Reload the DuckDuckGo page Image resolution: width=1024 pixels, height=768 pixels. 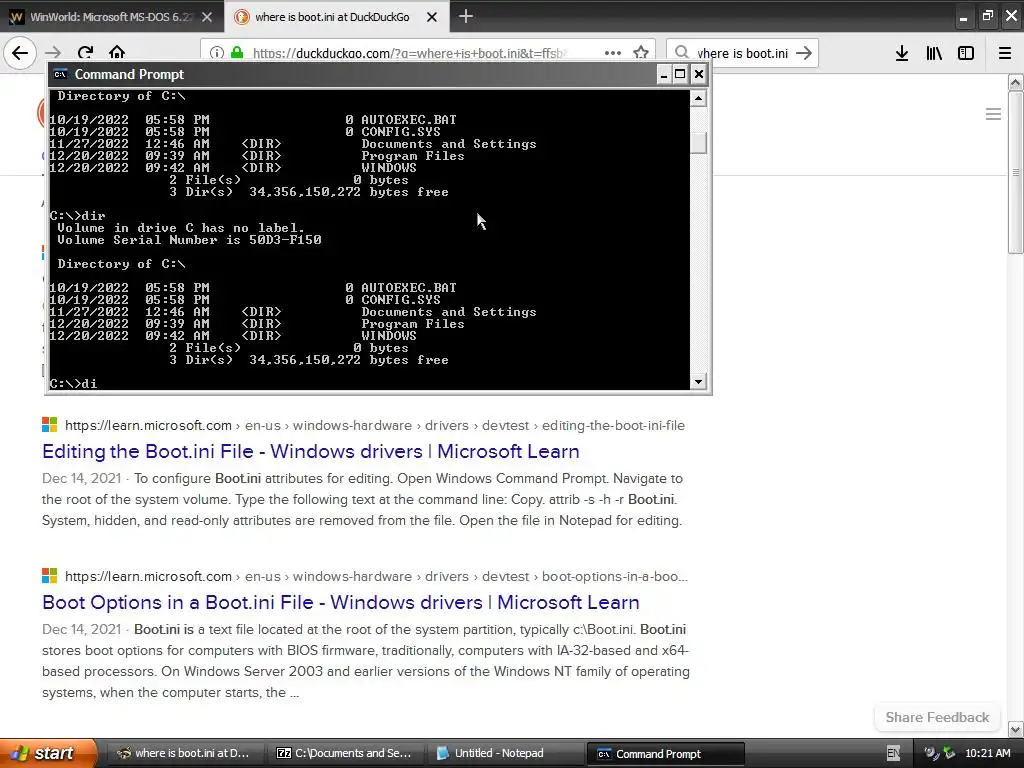click(85, 53)
